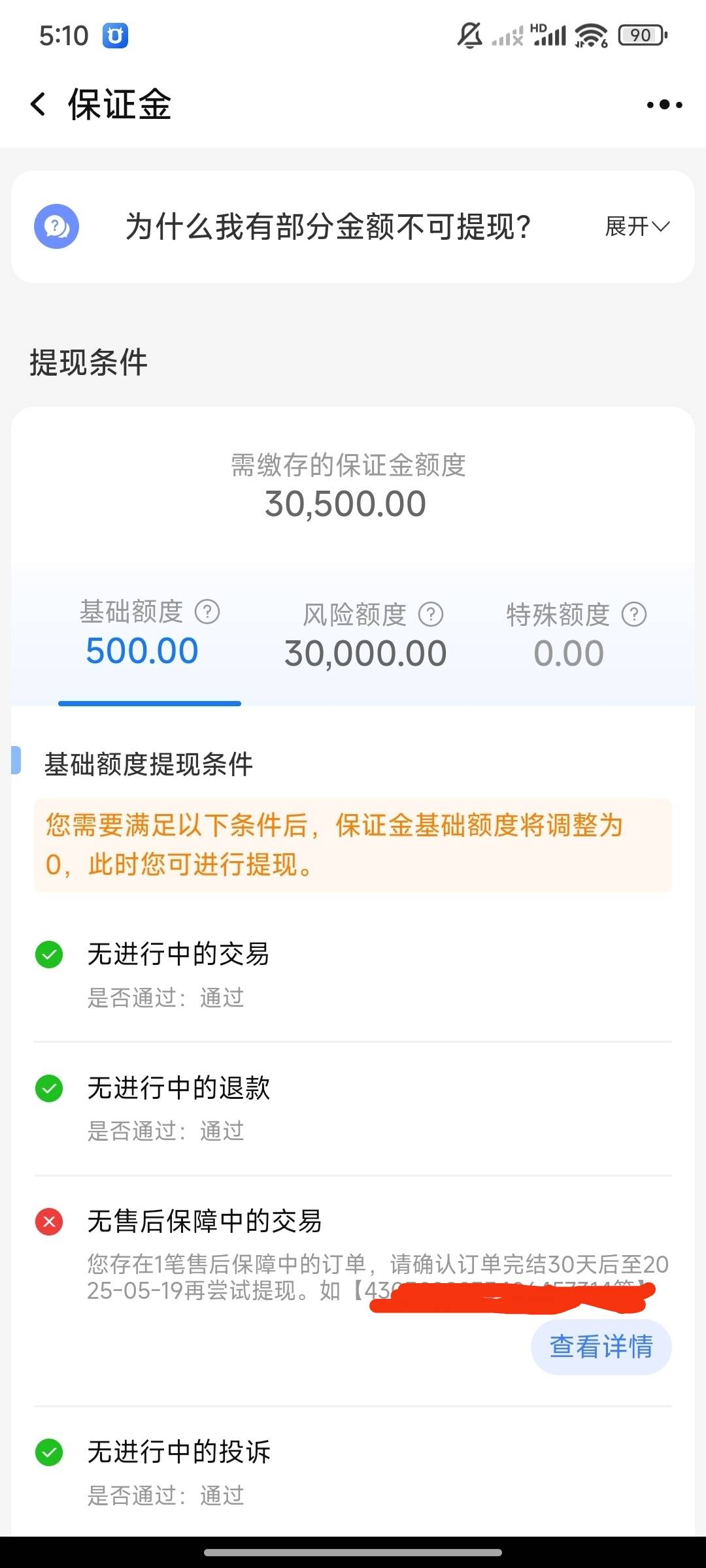Tap the back arrow beside 保证金
This screenshot has height=1568, width=706.
38,105
